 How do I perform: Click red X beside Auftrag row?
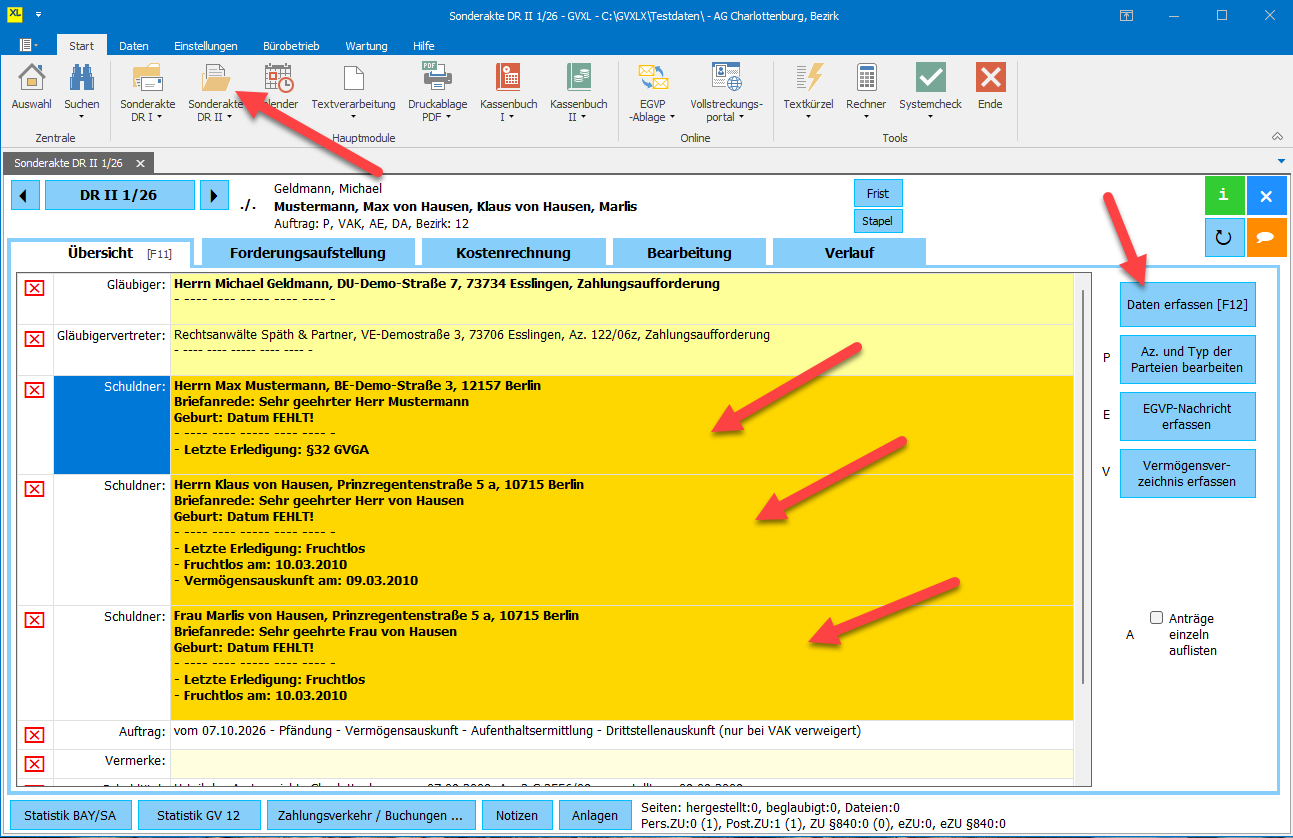(x=34, y=735)
